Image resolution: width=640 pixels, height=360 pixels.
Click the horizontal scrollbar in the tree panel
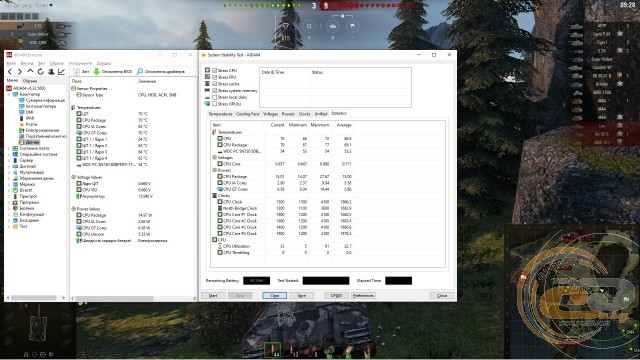[36, 298]
